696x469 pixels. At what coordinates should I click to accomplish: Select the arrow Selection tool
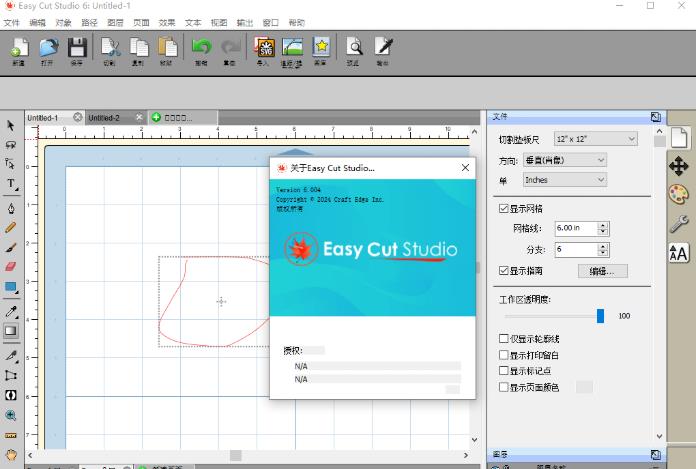coord(11,126)
